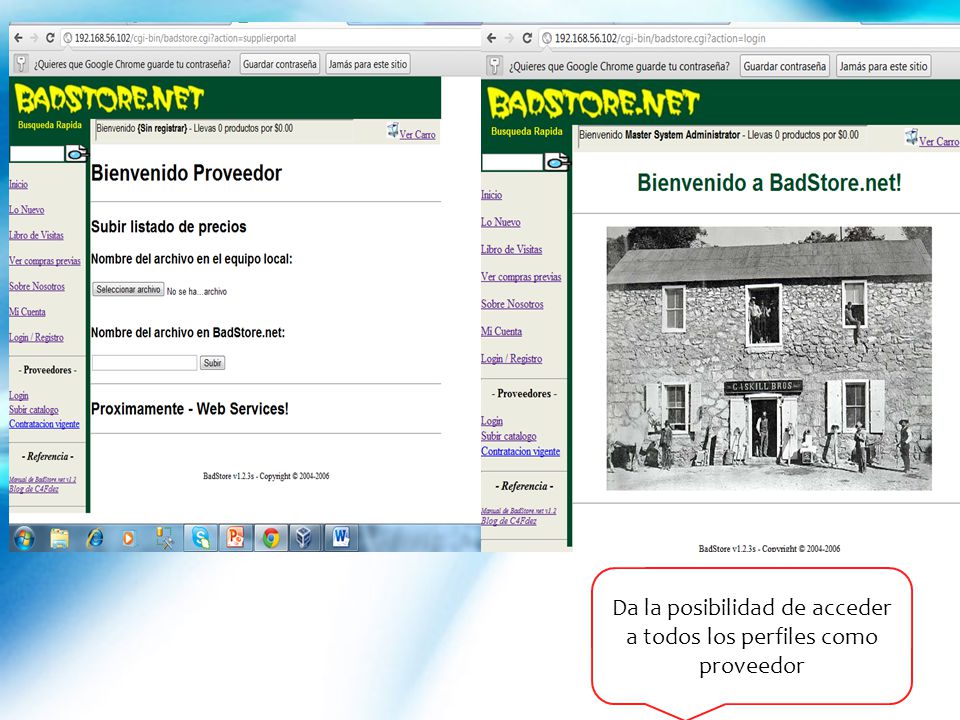The height and width of the screenshot is (720, 960).
Task: Open Proveedores Login link in left window
Action: click(x=18, y=396)
